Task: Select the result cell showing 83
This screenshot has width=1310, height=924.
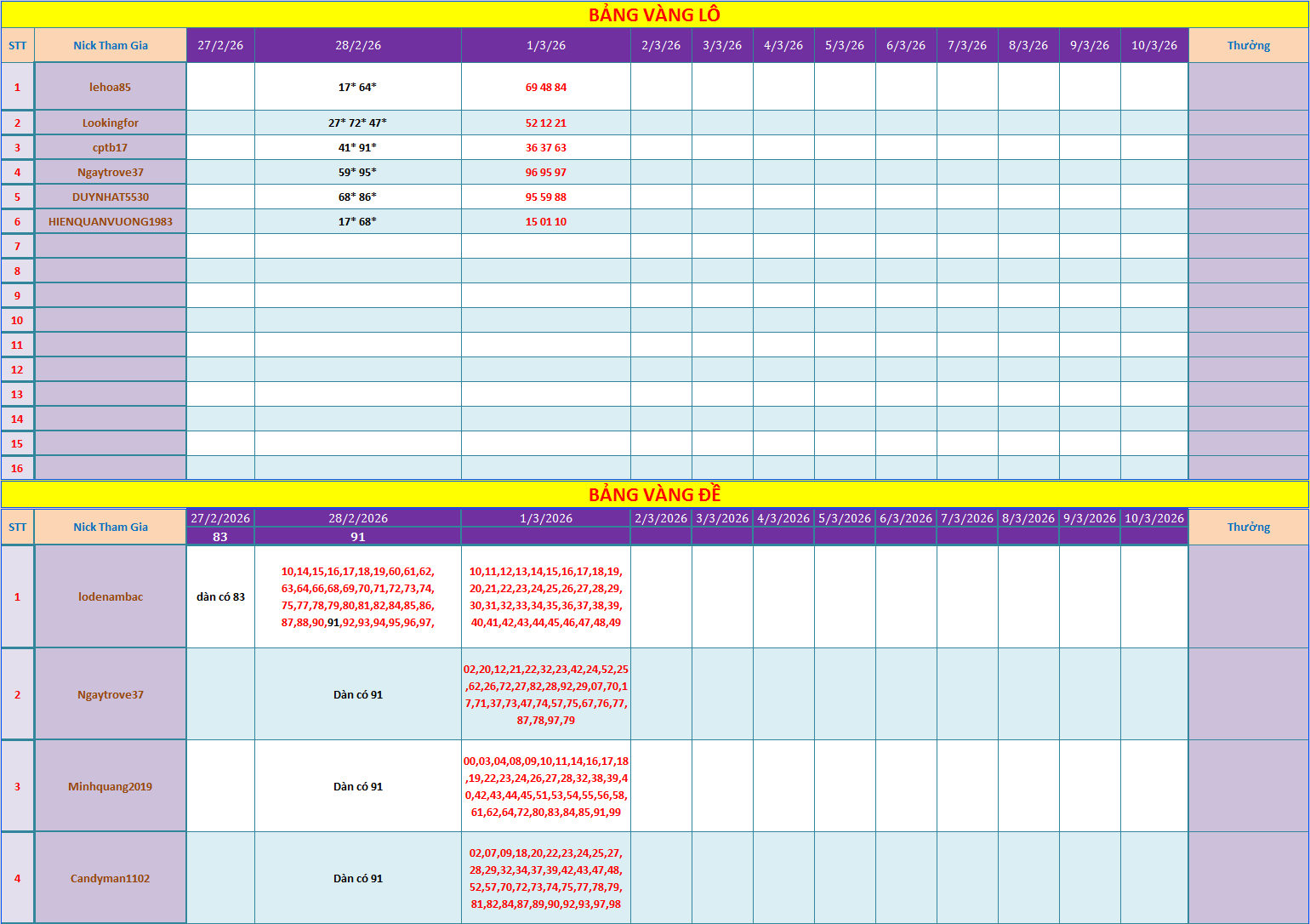Action: (x=220, y=537)
